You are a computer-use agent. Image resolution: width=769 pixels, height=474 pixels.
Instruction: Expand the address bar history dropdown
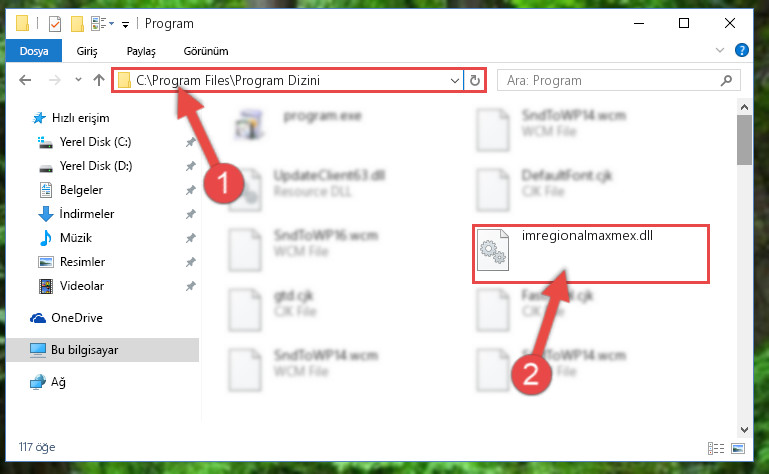[455, 80]
